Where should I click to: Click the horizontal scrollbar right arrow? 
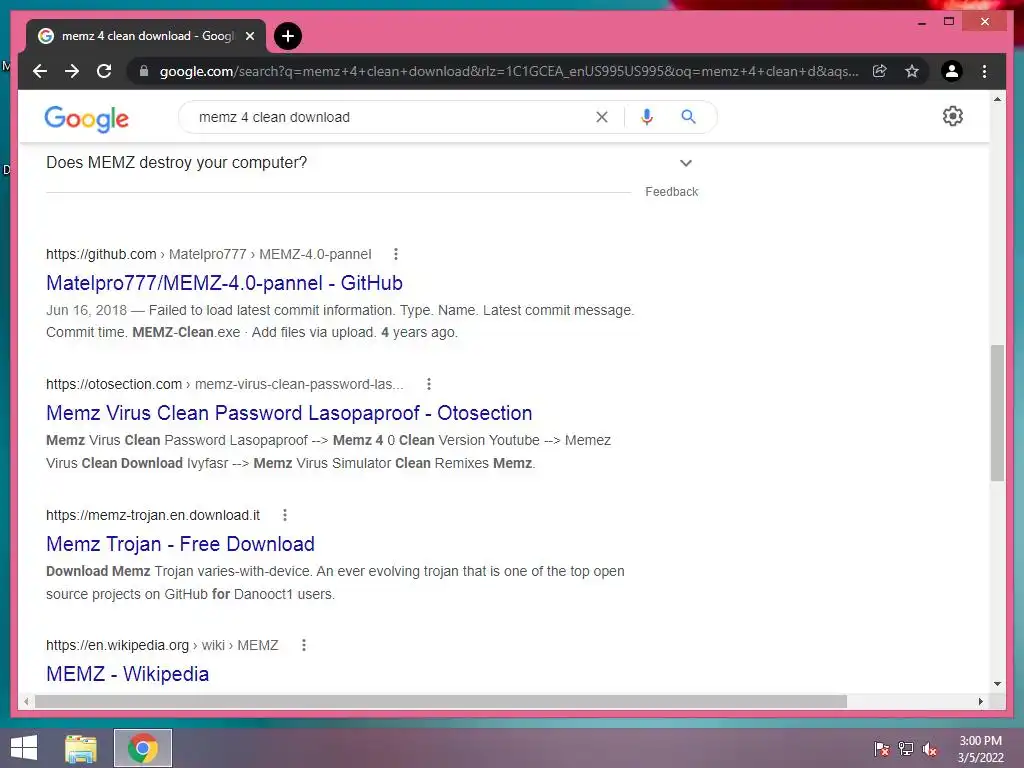click(980, 701)
